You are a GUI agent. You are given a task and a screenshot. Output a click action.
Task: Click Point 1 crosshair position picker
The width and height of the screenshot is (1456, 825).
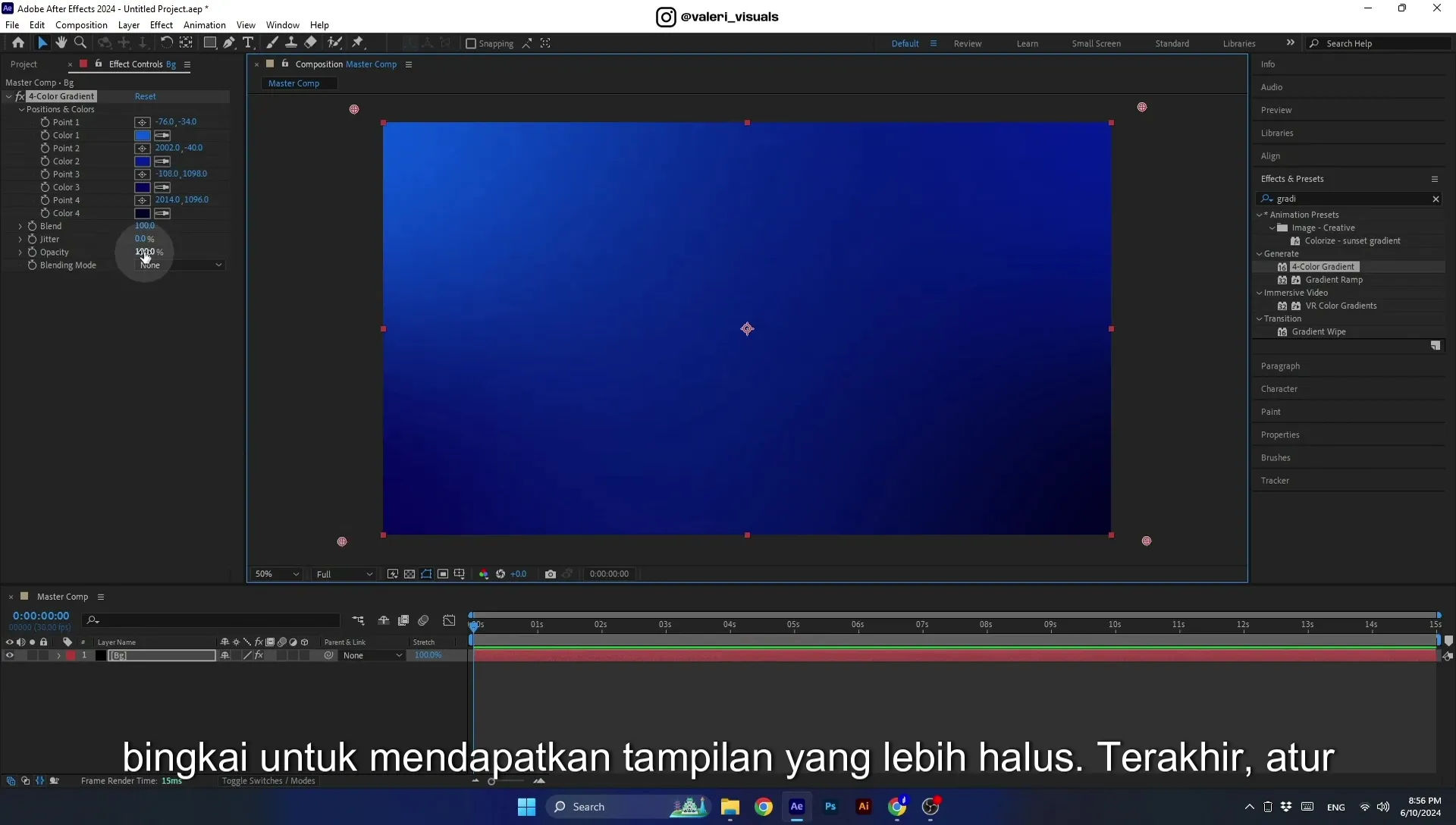coord(142,122)
